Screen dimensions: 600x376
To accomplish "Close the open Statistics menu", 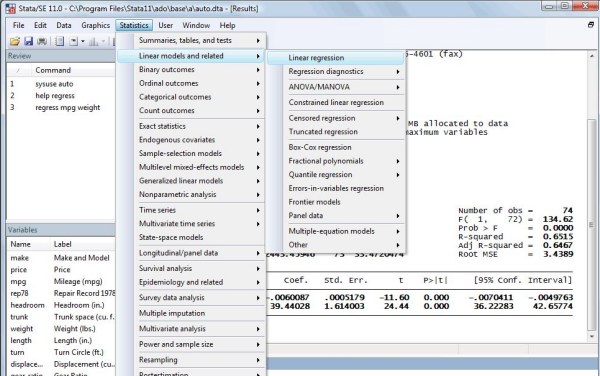I will (134, 25).
